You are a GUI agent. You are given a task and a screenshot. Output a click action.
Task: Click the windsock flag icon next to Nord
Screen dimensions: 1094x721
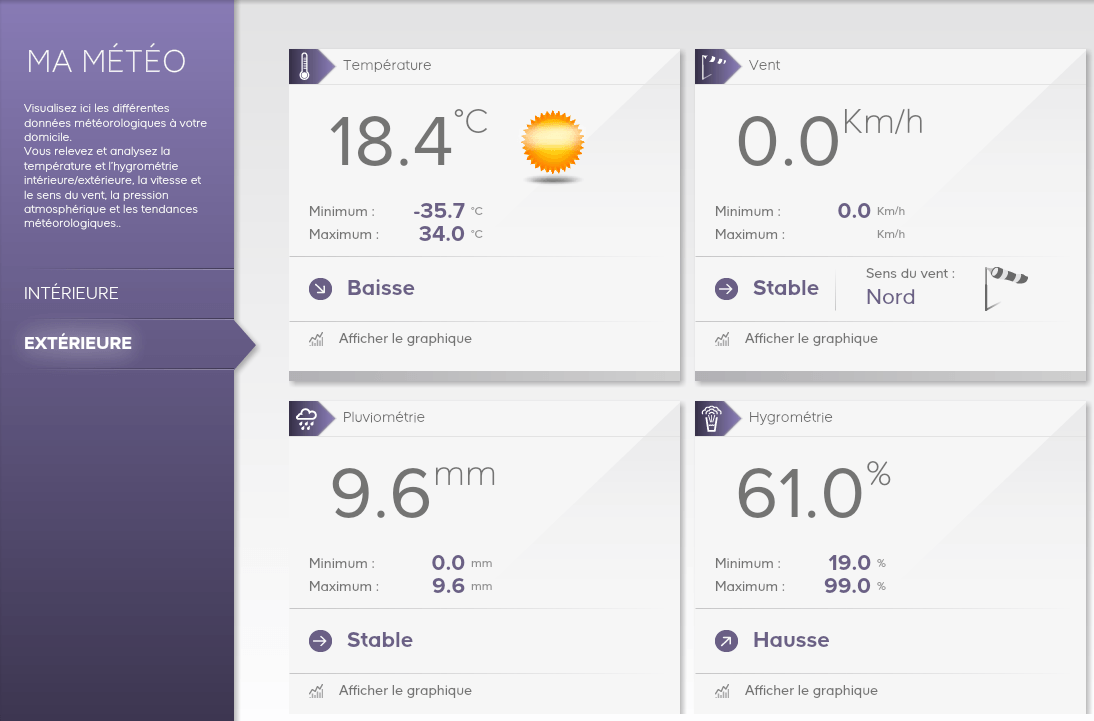tap(1005, 288)
